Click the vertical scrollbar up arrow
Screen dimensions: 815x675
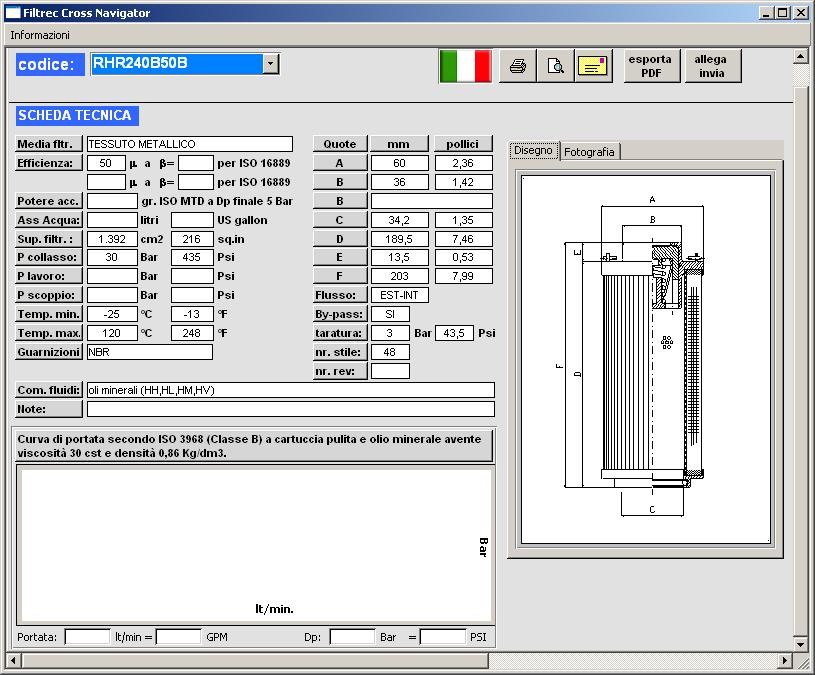pyautogui.click(x=800, y=56)
